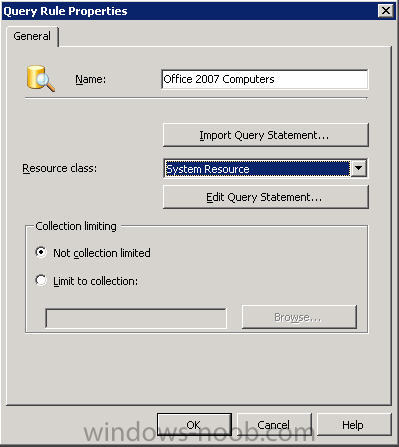Click the query database magnifier icon
Image resolution: width=399 pixels, height=447 pixels.
(41, 79)
